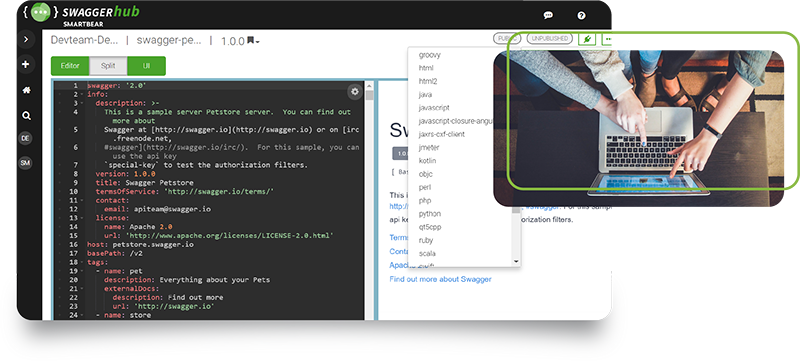The height and width of the screenshot is (361, 800).
Task: Choose perl from the language list
Action: point(425,187)
